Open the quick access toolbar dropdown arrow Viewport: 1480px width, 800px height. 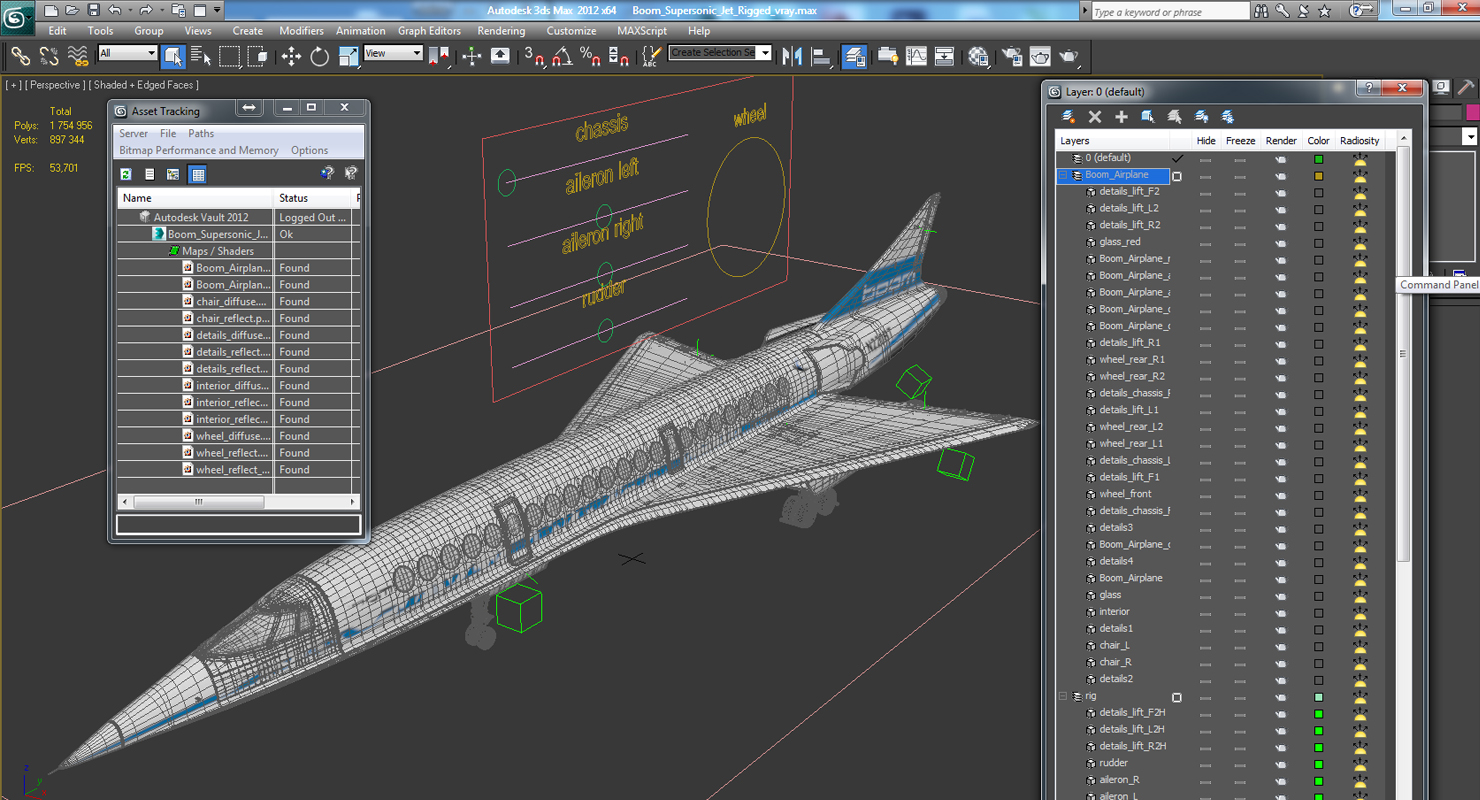click(217, 10)
